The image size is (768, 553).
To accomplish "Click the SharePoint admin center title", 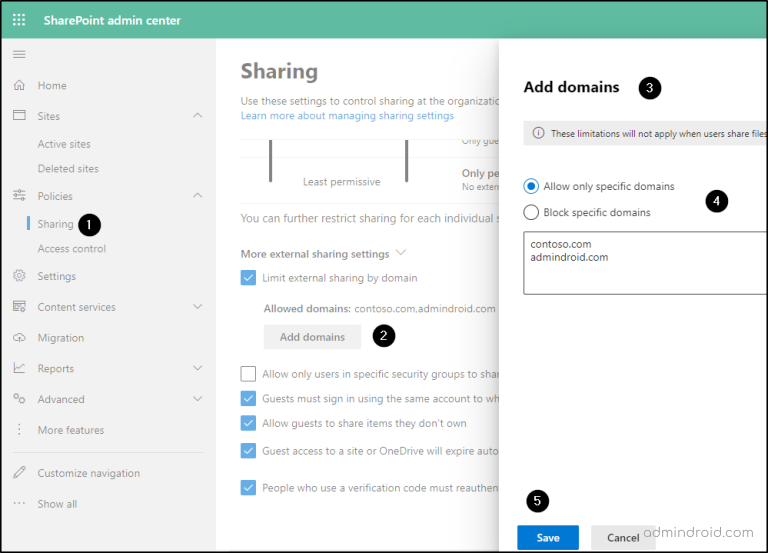I will [112, 21].
